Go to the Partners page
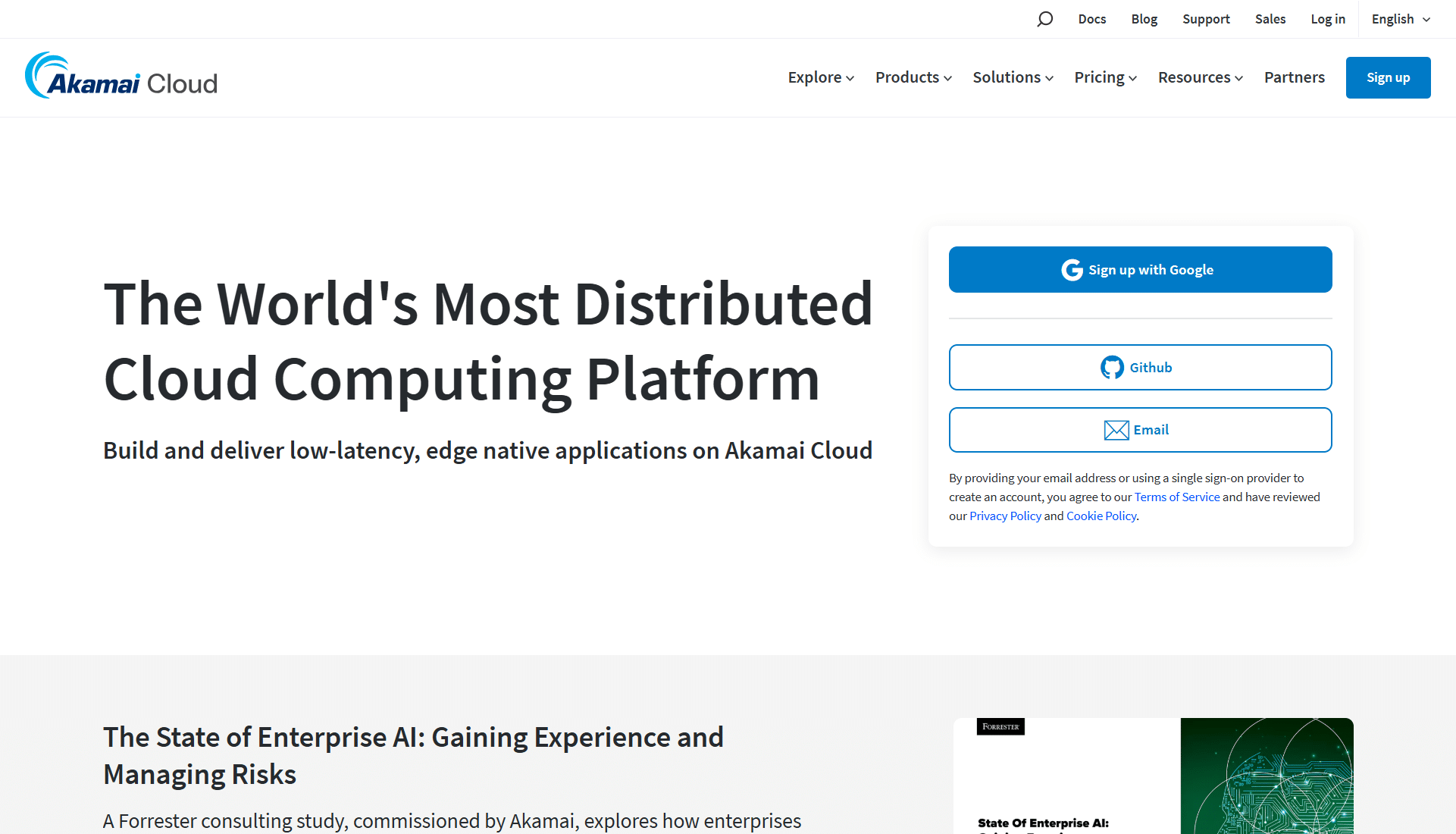 1294,77
